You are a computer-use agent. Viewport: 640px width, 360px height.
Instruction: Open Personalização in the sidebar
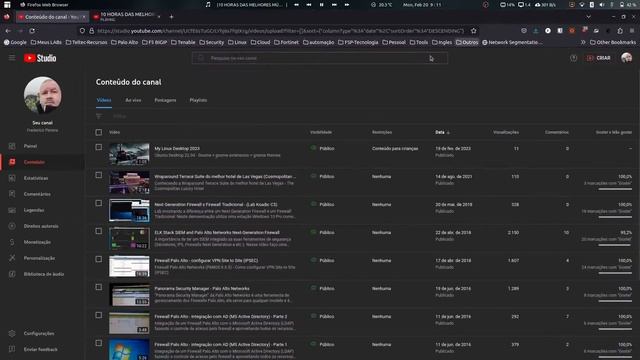tap(39, 258)
